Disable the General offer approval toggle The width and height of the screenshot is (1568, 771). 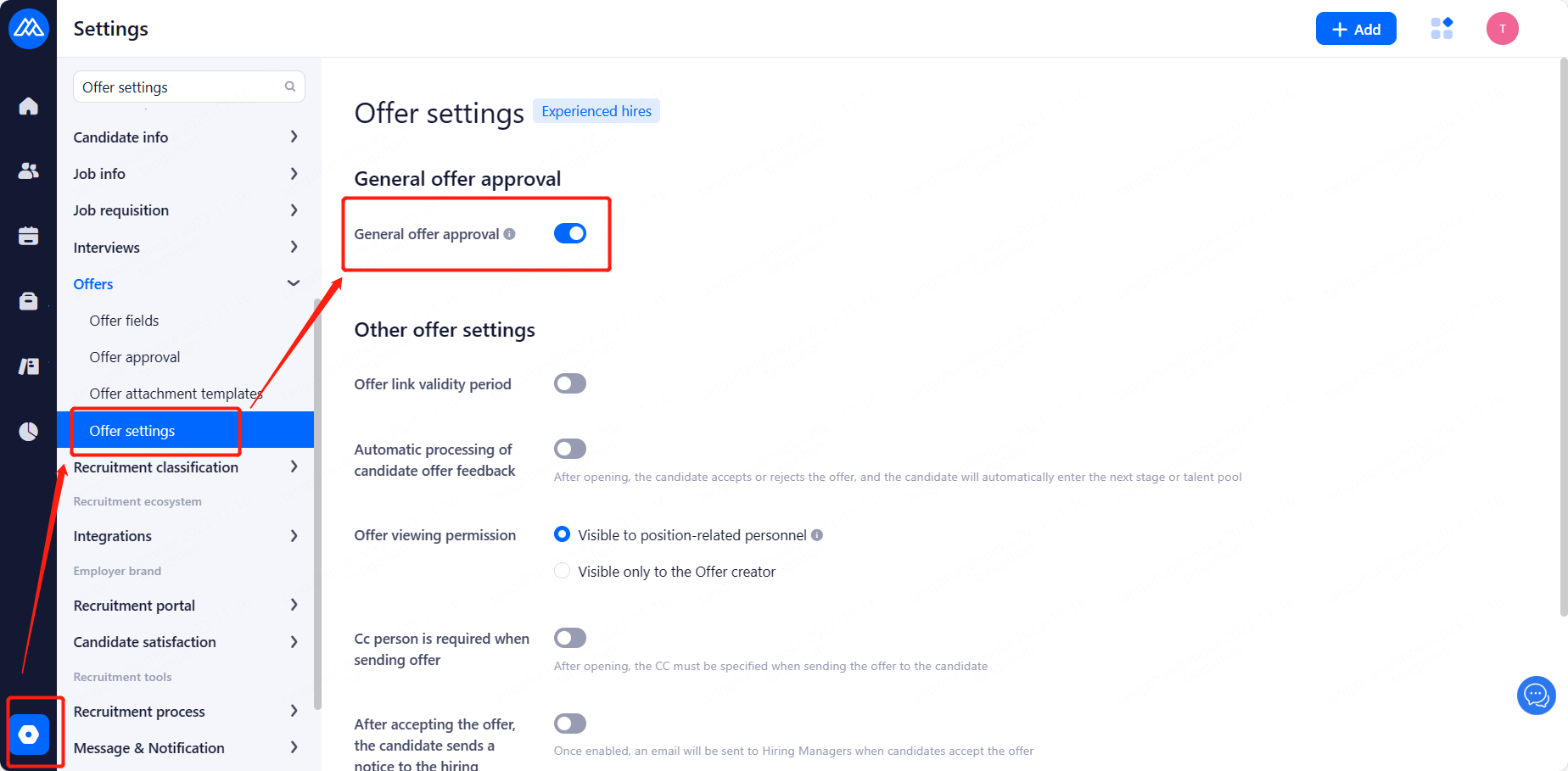click(570, 233)
